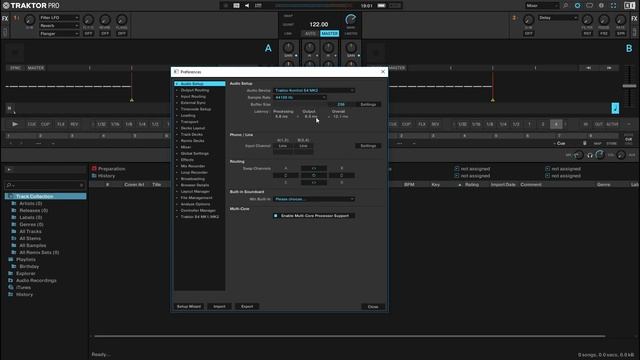
Task: Click the headphones icon in the mixer strip
Action: pos(590,155)
